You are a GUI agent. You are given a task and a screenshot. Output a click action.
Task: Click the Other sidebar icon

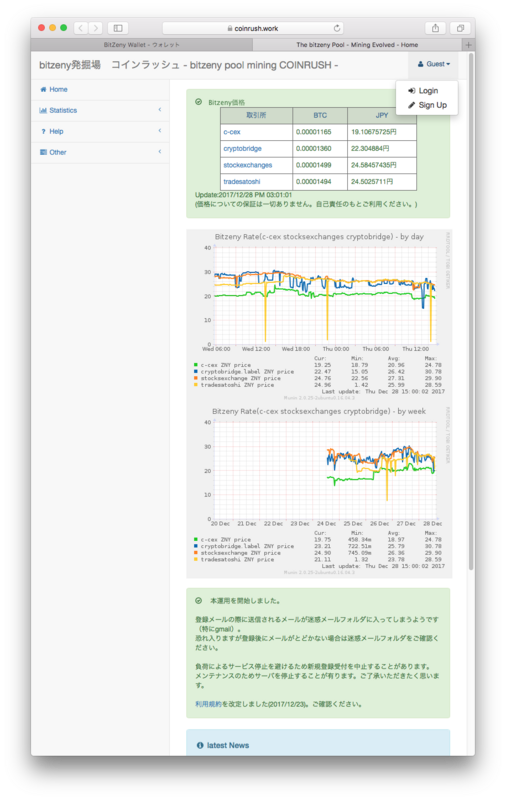43,152
